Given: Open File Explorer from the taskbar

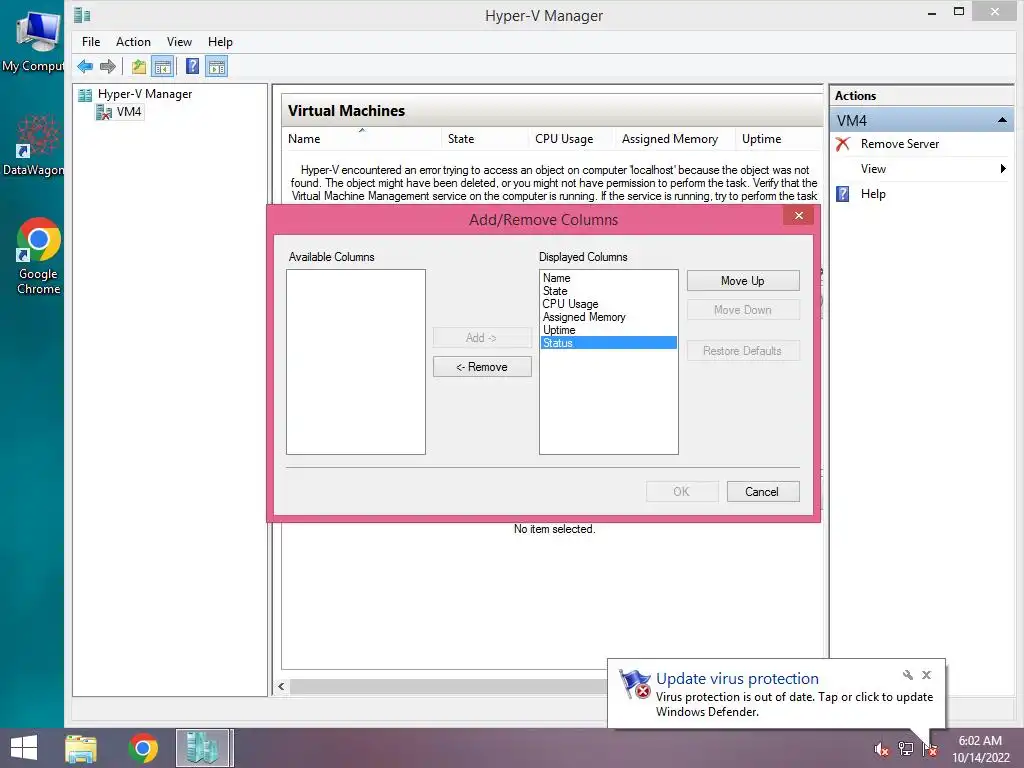Looking at the screenshot, I should point(81,748).
